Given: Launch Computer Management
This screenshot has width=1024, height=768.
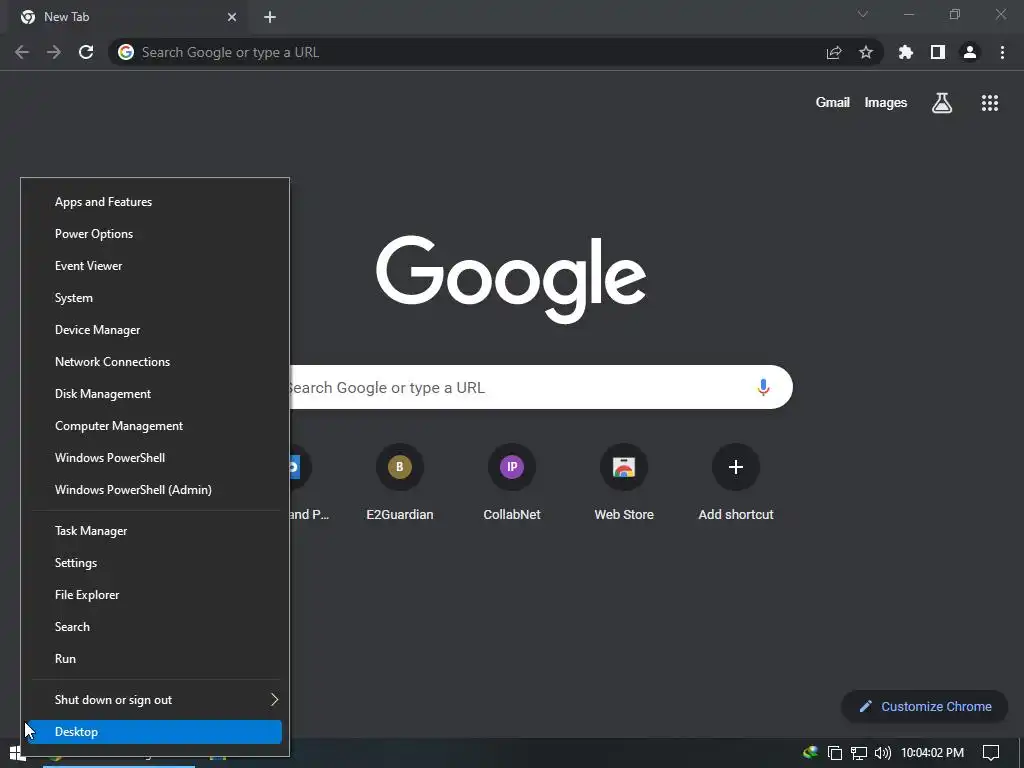Looking at the screenshot, I should (155, 426).
